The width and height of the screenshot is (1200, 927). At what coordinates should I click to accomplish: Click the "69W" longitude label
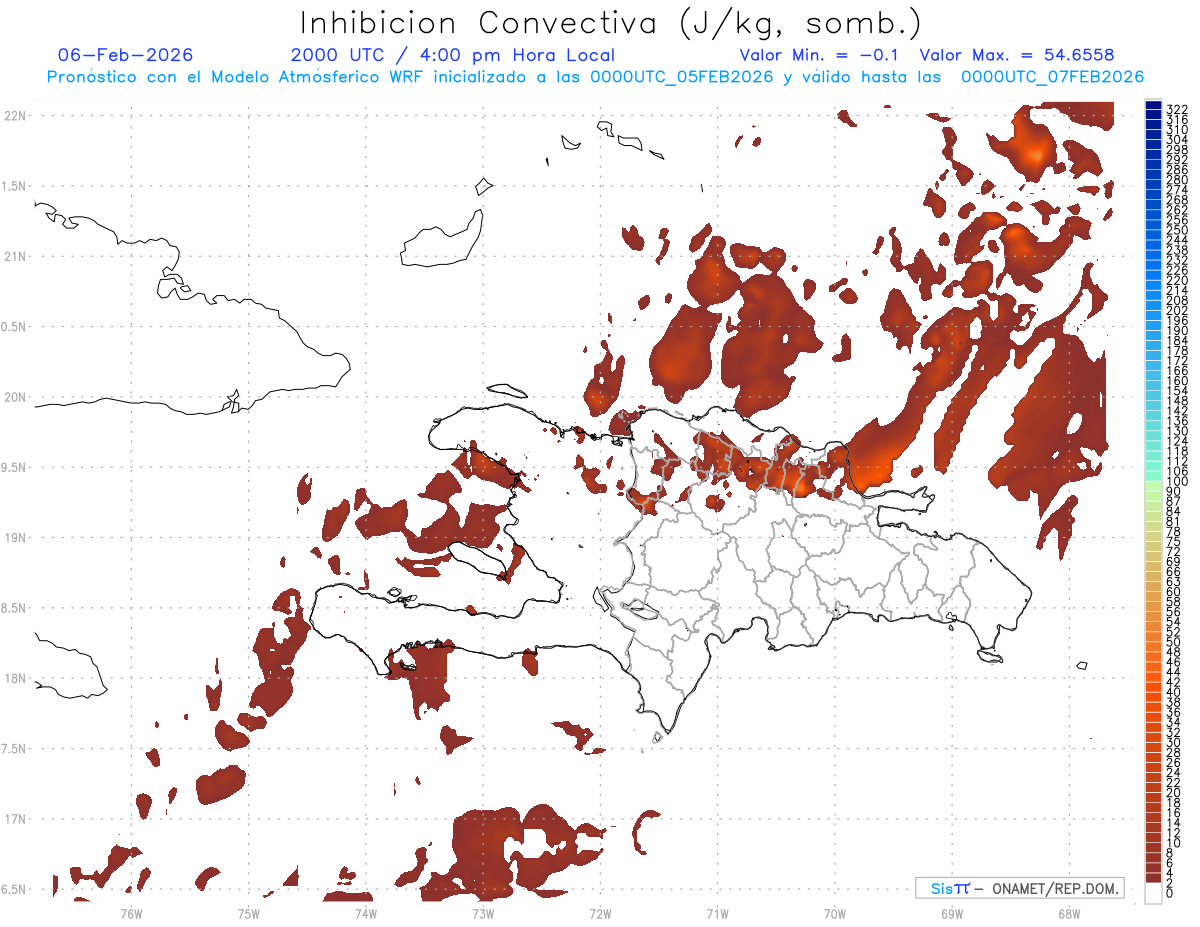951,913
